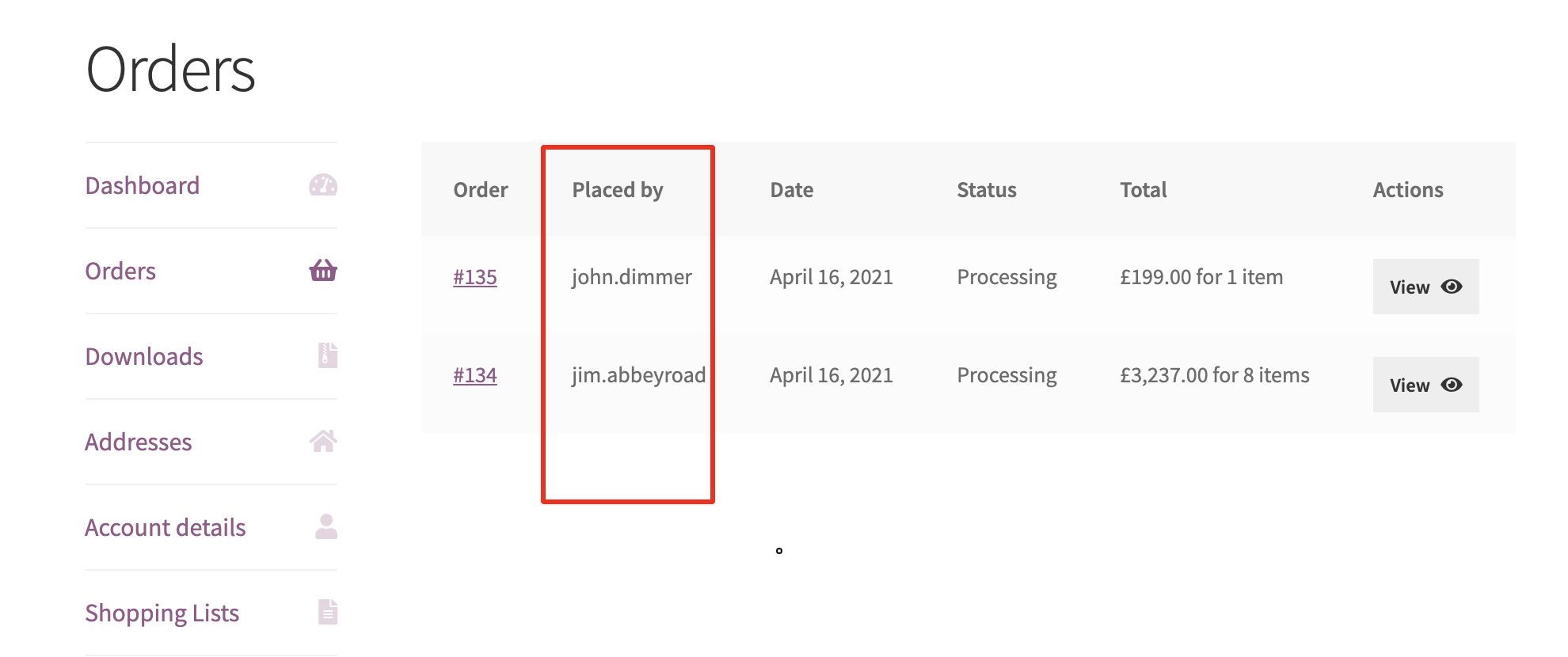Click the Downloads file icon
This screenshot has height=657, width=1568.
[328, 355]
